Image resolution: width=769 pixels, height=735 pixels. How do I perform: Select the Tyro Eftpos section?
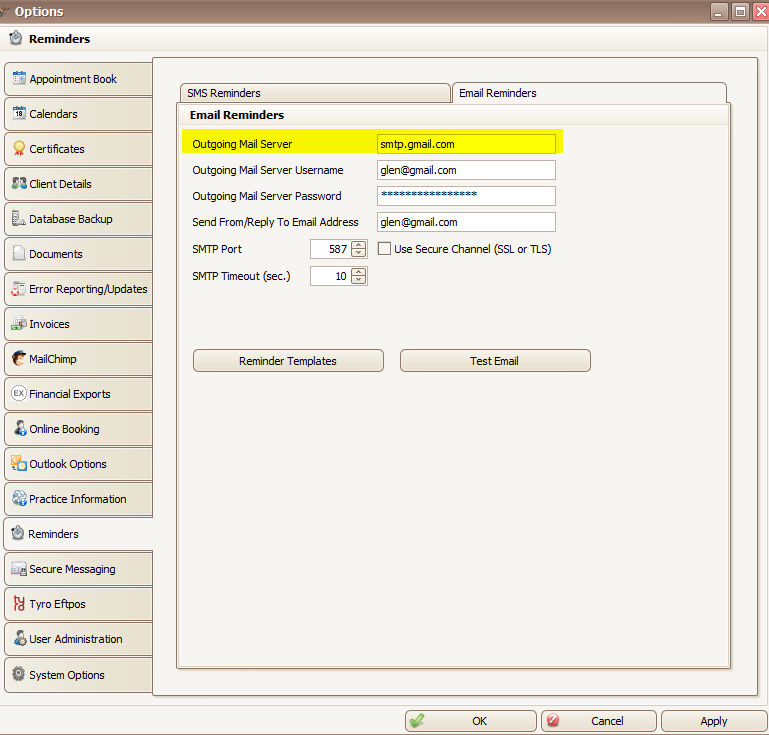pos(78,604)
